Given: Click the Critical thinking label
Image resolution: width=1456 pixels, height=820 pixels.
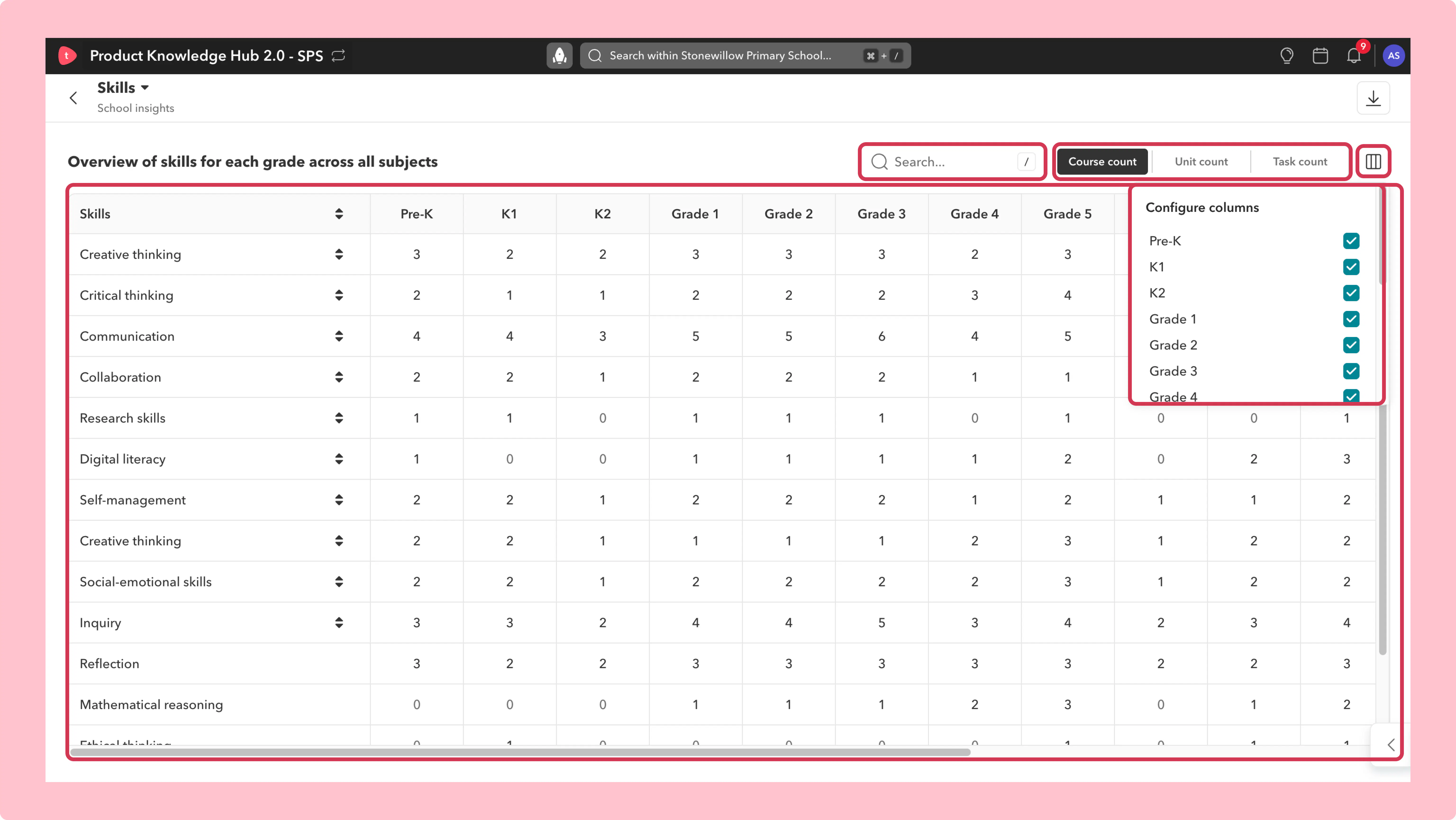Looking at the screenshot, I should click(127, 295).
